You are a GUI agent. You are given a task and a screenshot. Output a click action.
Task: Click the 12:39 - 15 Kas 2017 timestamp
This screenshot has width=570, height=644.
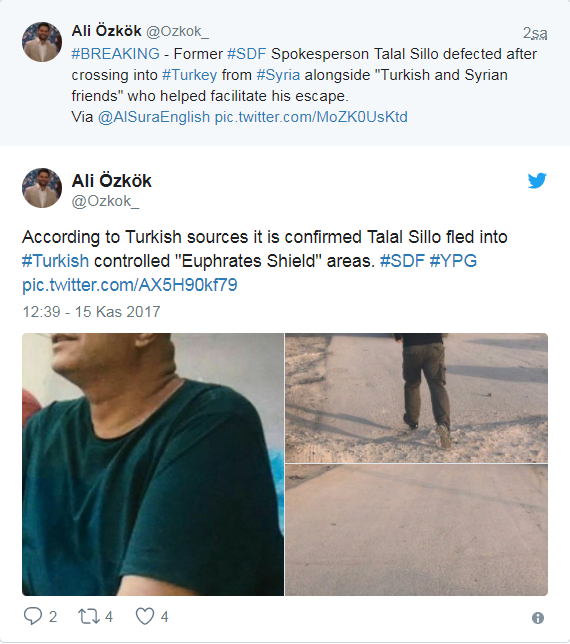point(91,312)
